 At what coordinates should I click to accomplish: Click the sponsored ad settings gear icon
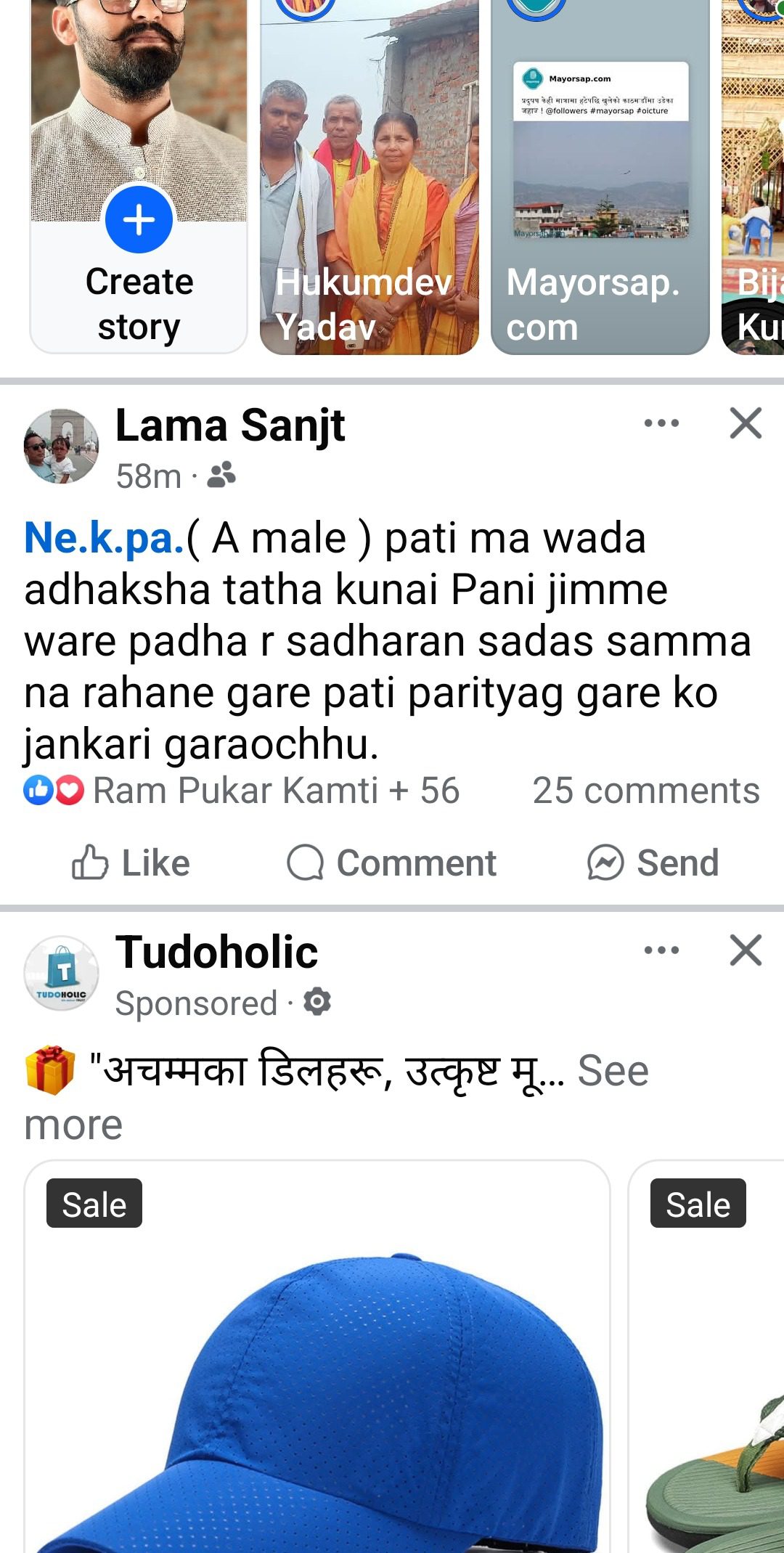[x=317, y=1002]
